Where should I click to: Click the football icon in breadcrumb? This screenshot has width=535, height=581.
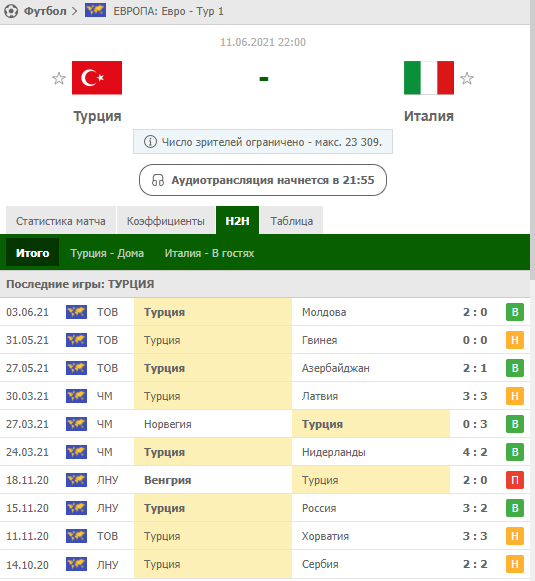point(11,11)
